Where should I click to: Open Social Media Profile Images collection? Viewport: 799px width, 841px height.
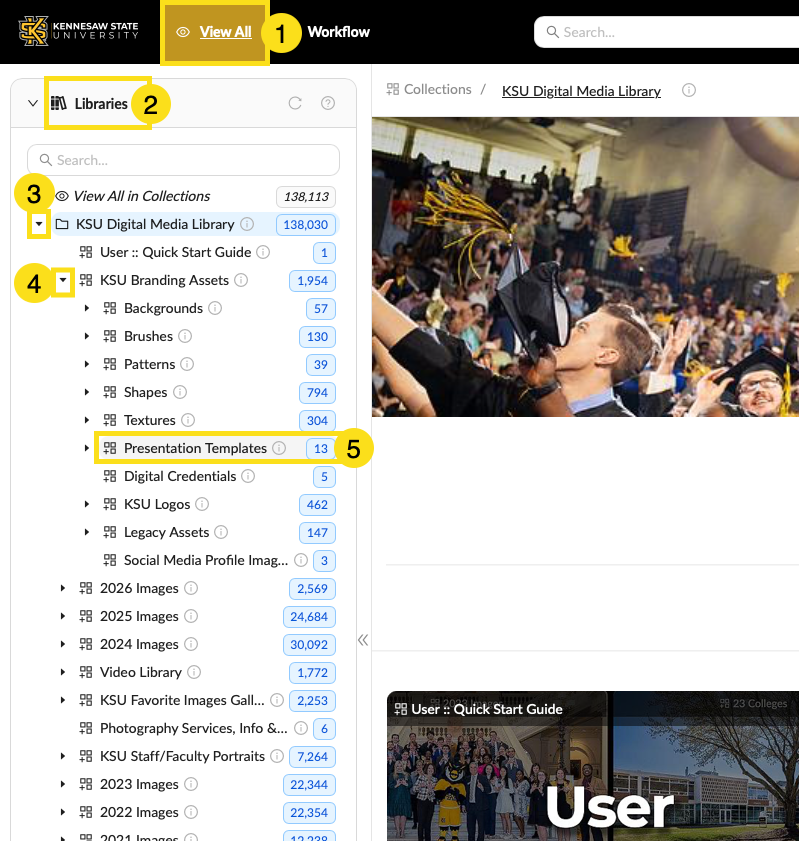point(205,560)
